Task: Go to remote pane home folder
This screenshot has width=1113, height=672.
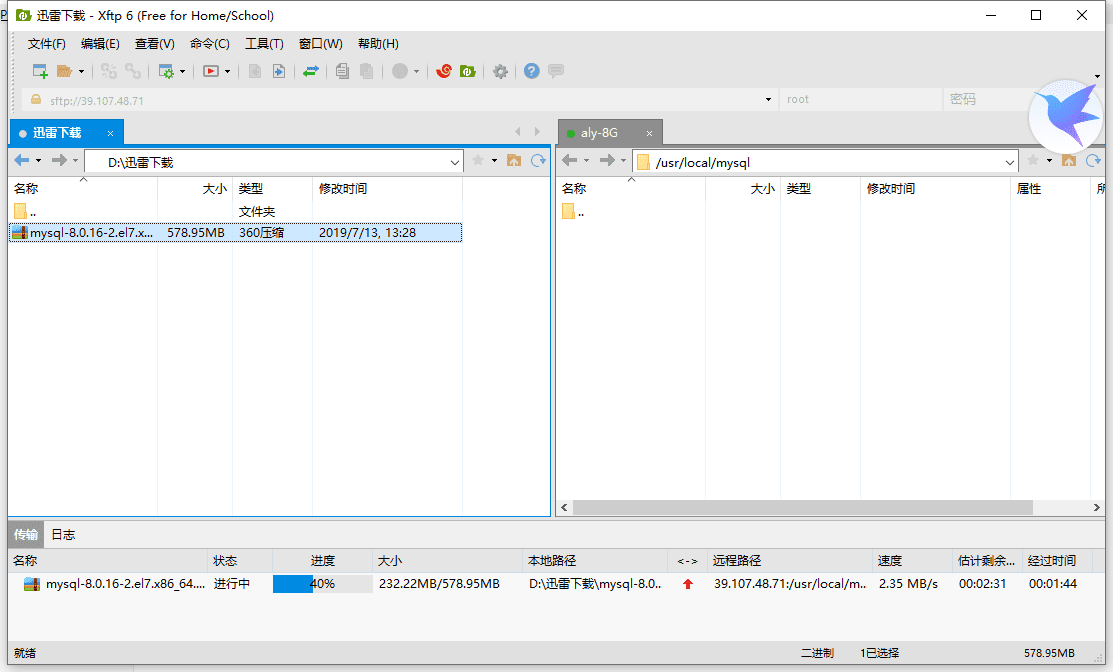Action: (1068, 161)
